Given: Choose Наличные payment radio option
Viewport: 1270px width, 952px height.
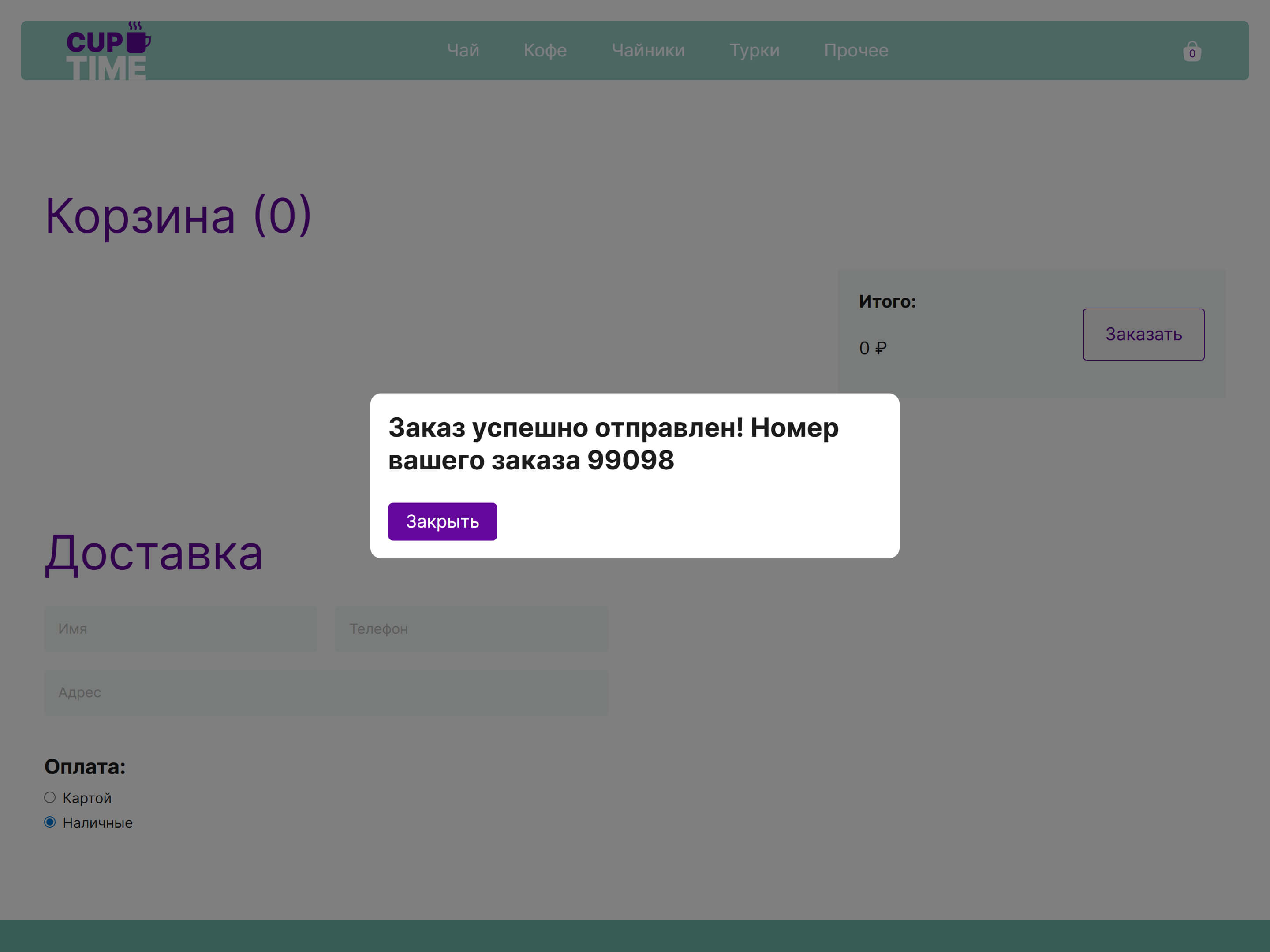Looking at the screenshot, I should pos(50,822).
